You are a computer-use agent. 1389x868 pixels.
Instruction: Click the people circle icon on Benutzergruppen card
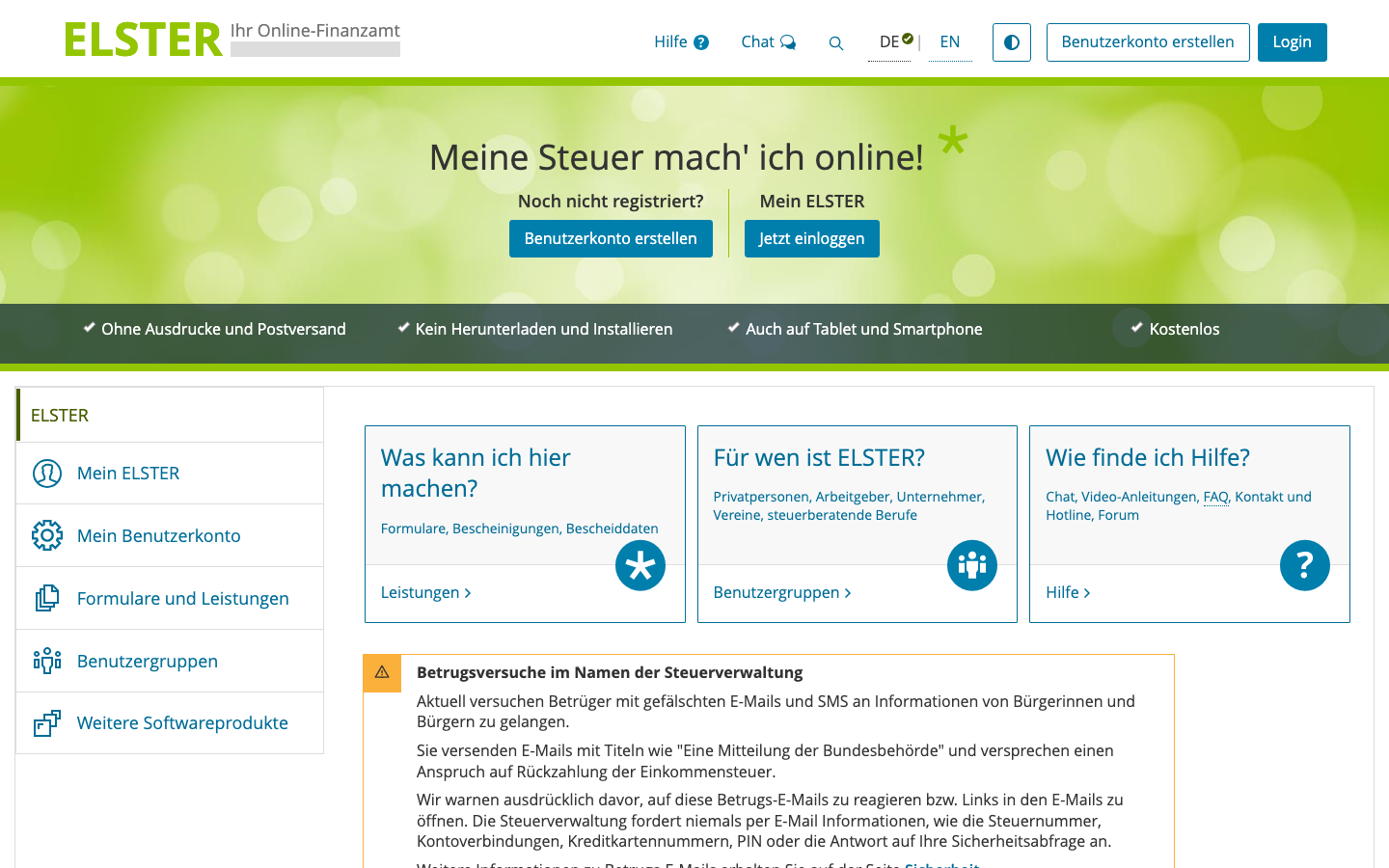(x=972, y=565)
